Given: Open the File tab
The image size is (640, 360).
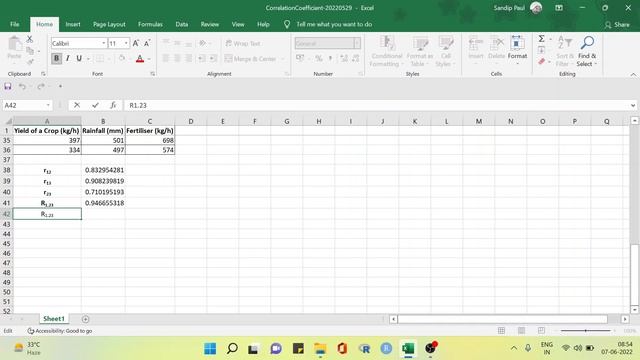Looking at the screenshot, I should pos(15,24).
